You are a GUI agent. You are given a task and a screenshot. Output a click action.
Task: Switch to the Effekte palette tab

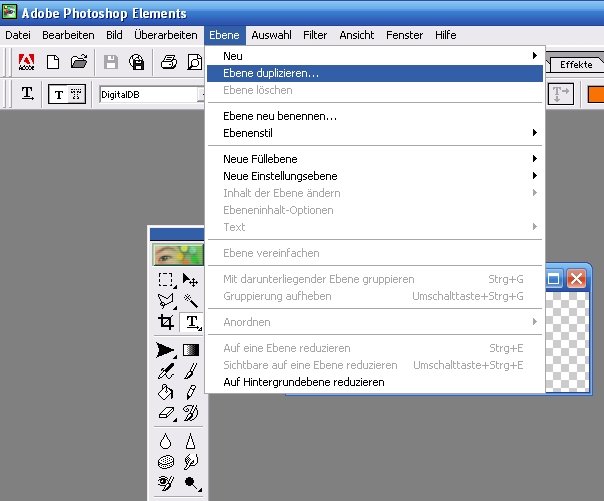[x=576, y=64]
